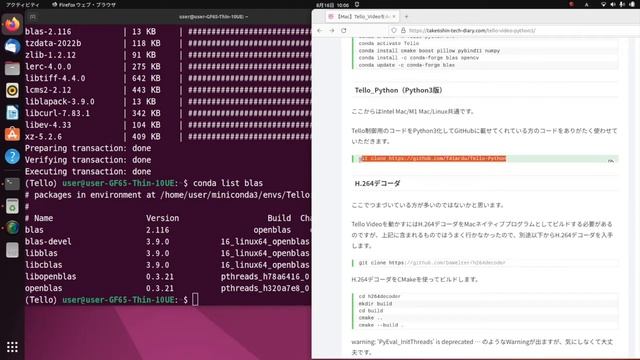This screenshot has width=640, height=360.
Task: Click the padlock site info icon
Action: tap(403, 30)
